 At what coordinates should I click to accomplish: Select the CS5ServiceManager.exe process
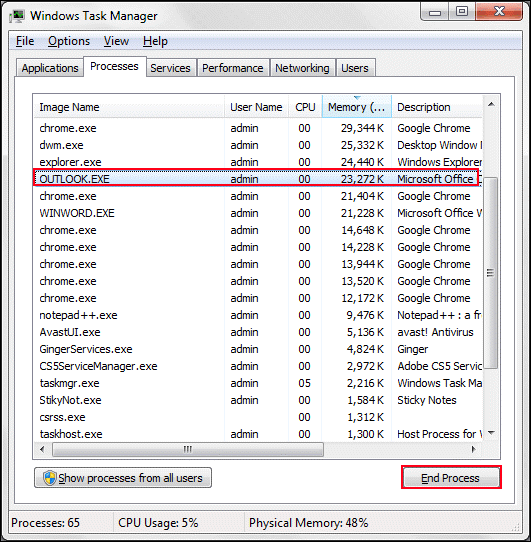pos(258,366)
